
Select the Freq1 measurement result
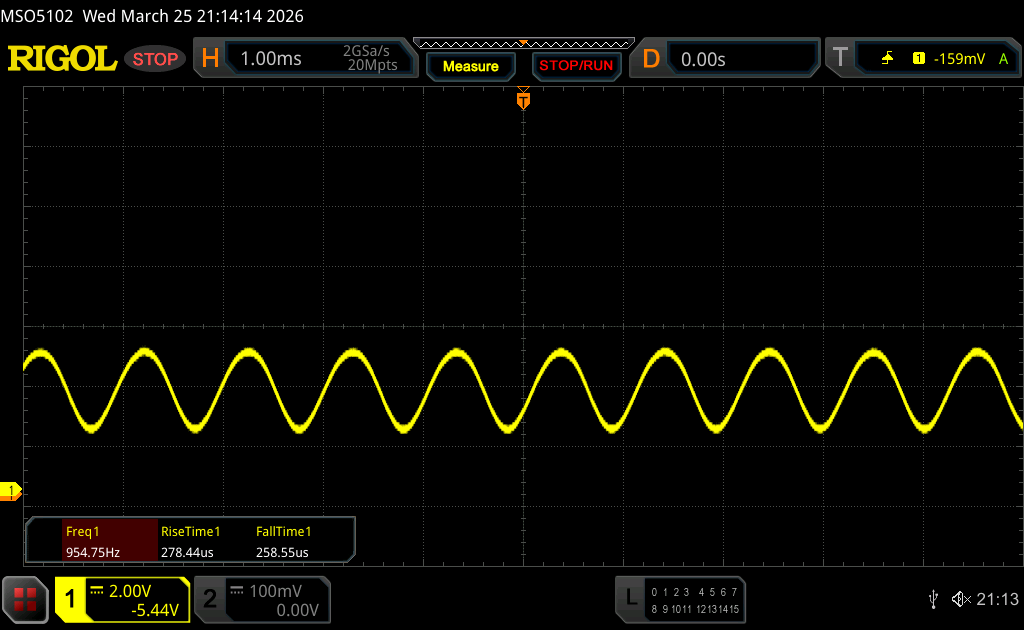coord(93,542)
